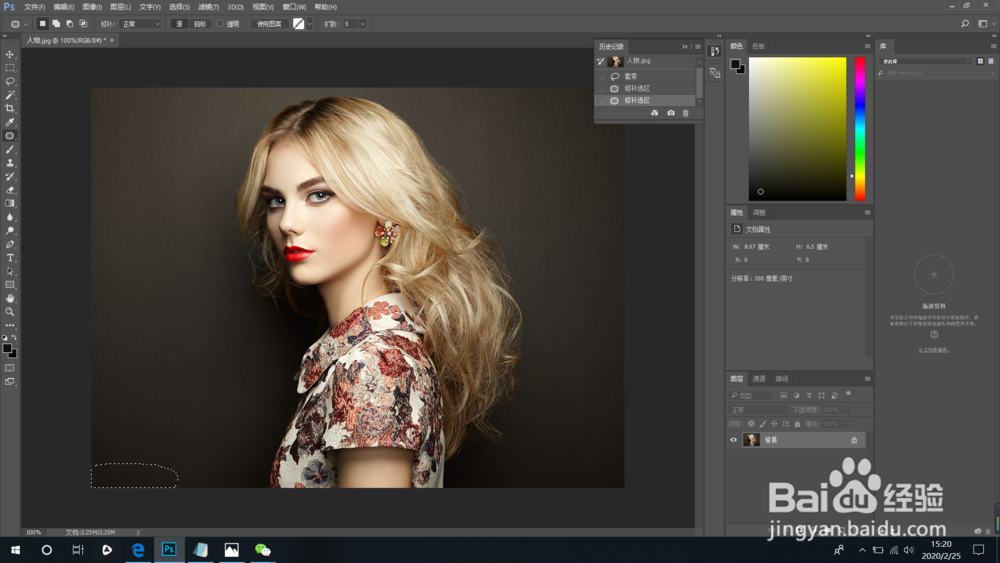Open the 图像(I) menu

(92, 7)
